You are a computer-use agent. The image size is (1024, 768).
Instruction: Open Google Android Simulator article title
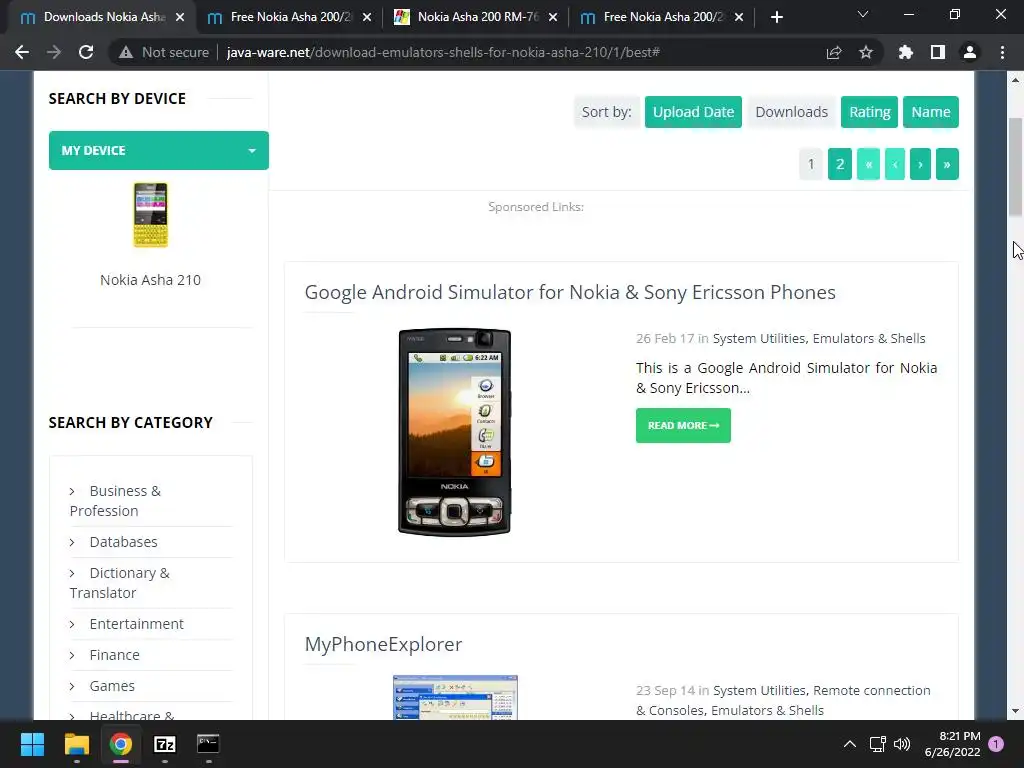pos(570,292)
